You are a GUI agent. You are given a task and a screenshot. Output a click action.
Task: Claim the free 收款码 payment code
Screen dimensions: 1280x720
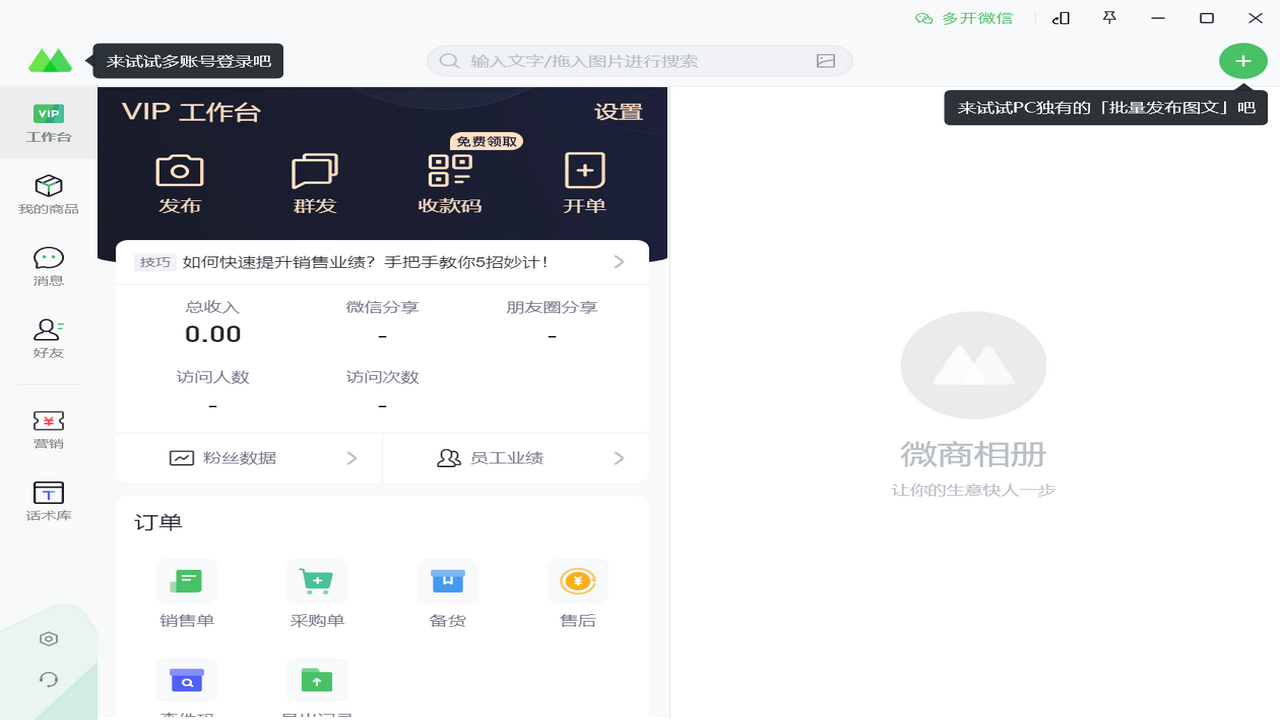pyautogui.click(x=448, y=171)
